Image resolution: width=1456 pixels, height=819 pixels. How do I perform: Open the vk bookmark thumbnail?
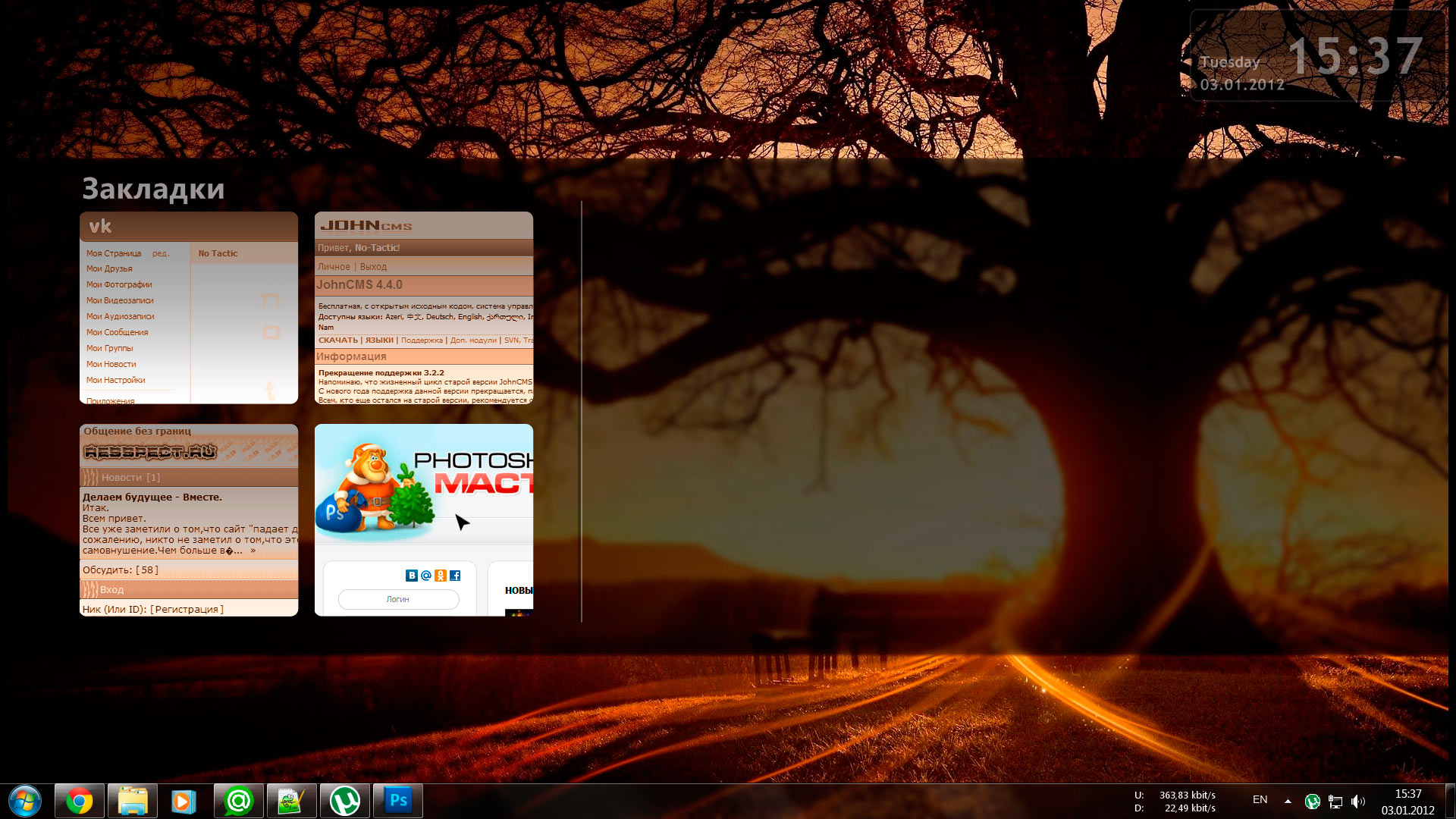(x=189, y=308)
